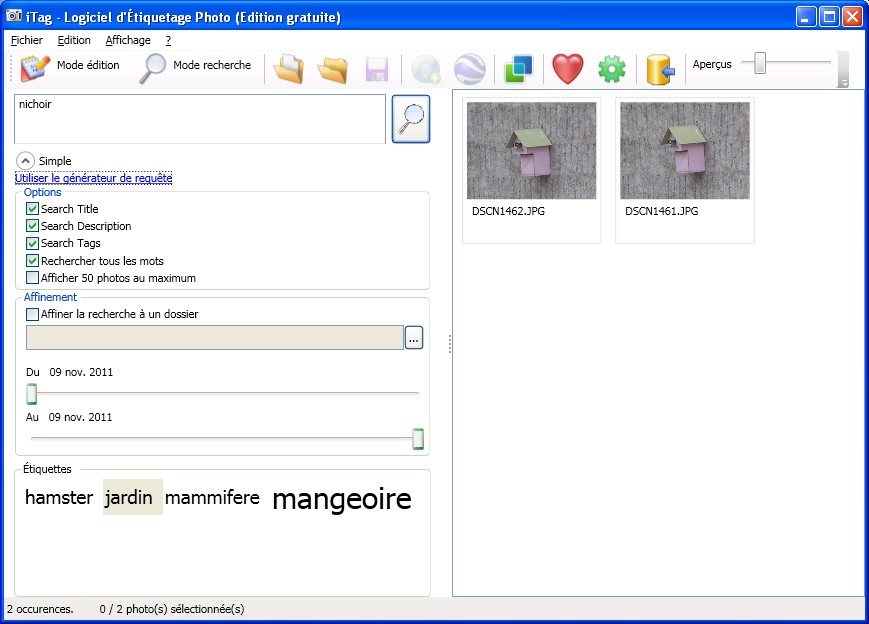Screen dimensions: 869x624
Task: Open the Fichier menu
Action: click(27, 40)
